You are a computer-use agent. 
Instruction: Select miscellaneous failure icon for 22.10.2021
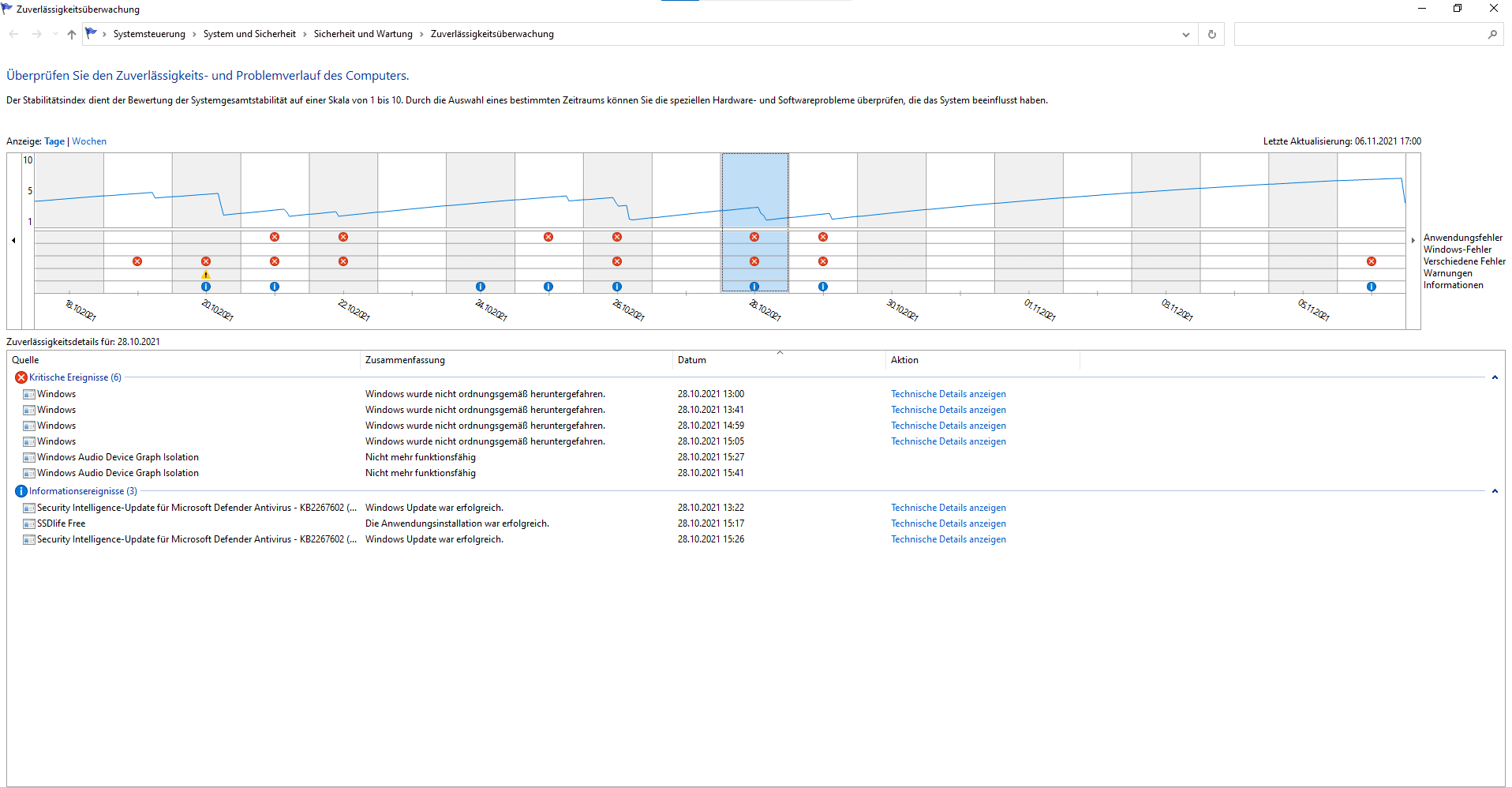pyautogui.click(x=343, y=261)
